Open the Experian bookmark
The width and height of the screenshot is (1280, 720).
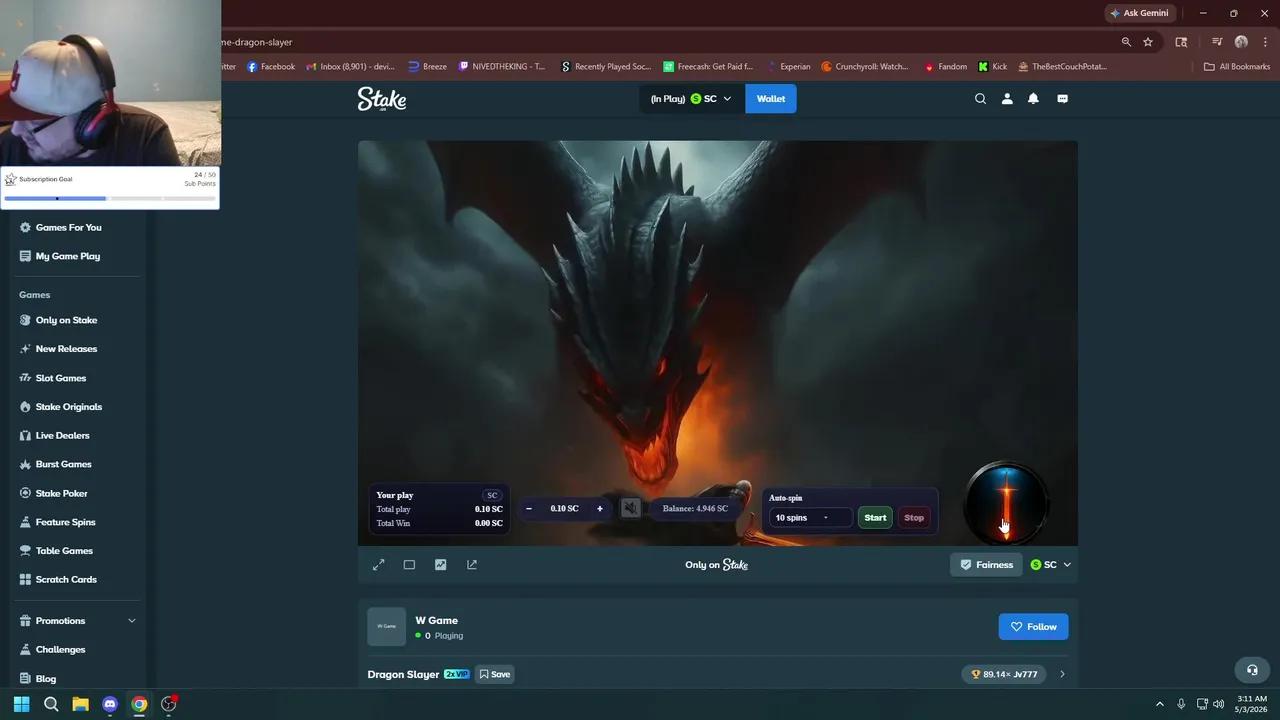788,67
